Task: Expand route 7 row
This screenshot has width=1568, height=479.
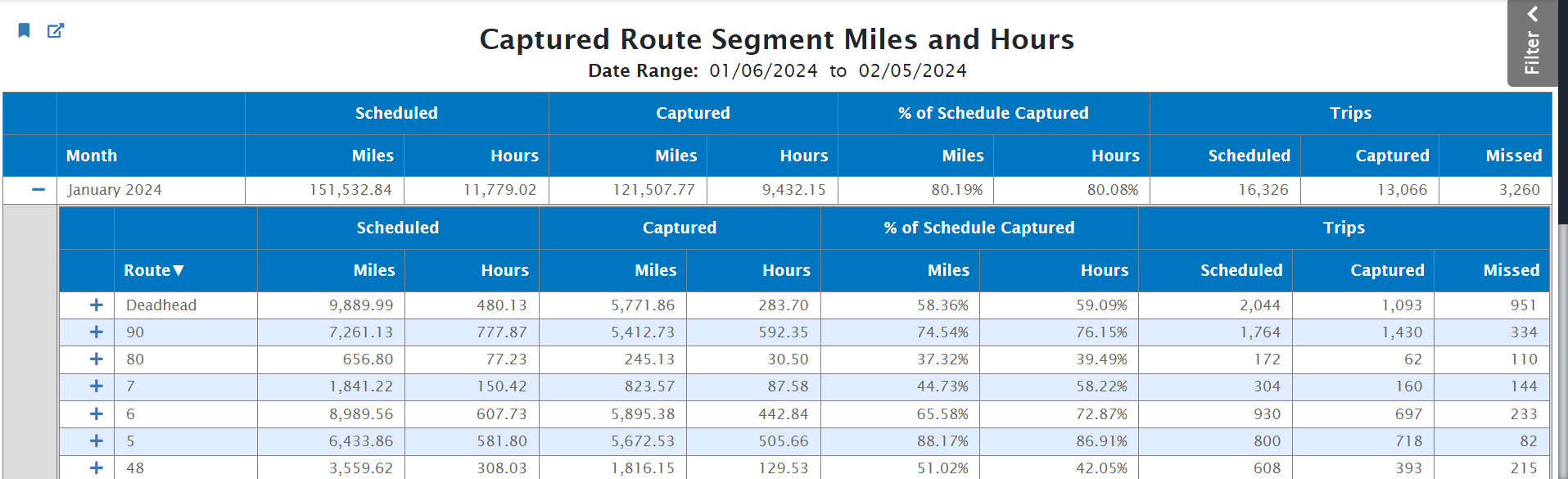Action: (x=97, y=386)
